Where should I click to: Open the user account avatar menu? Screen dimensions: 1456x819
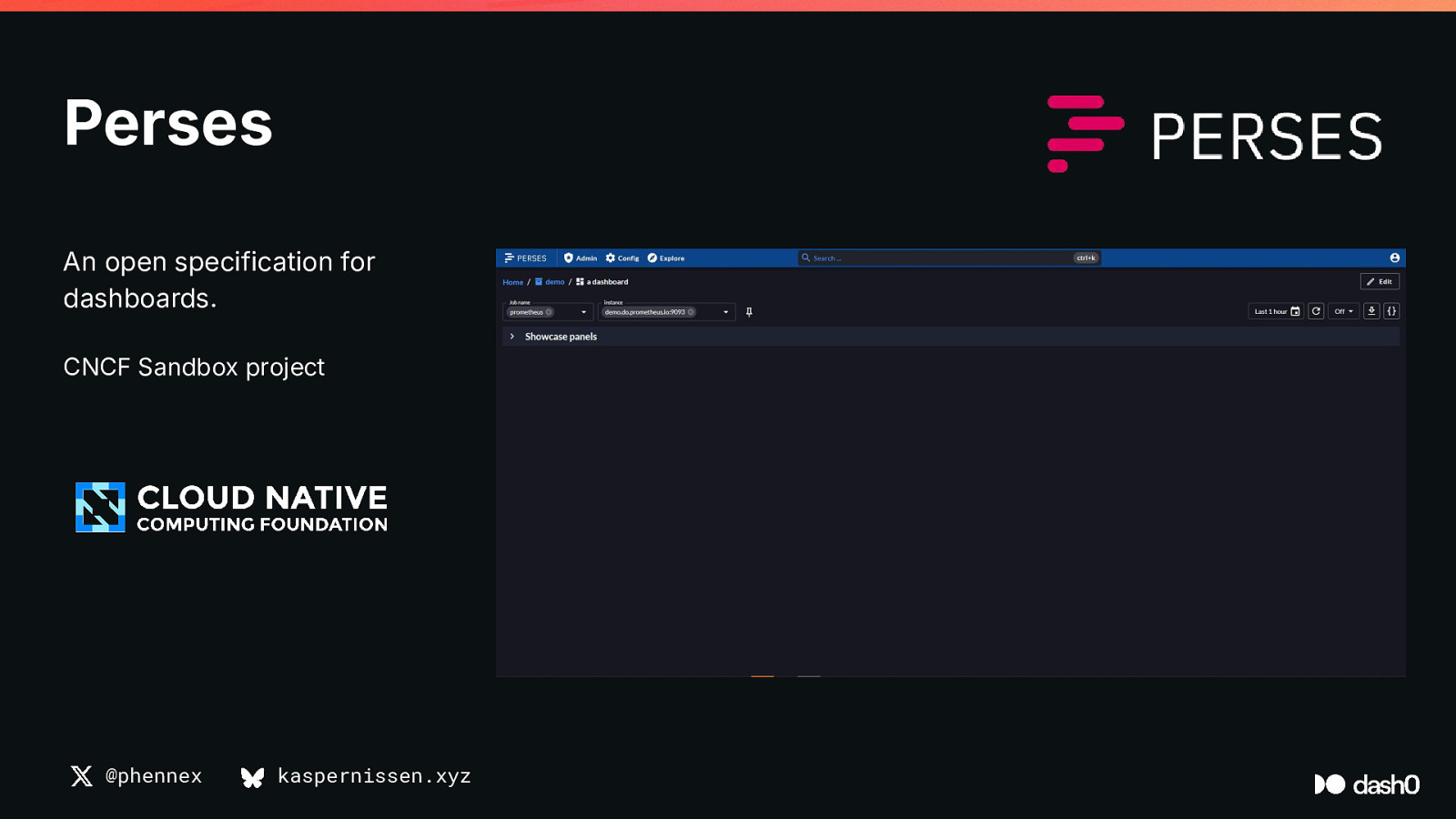pyautogui.click(x=1394, y=258)
